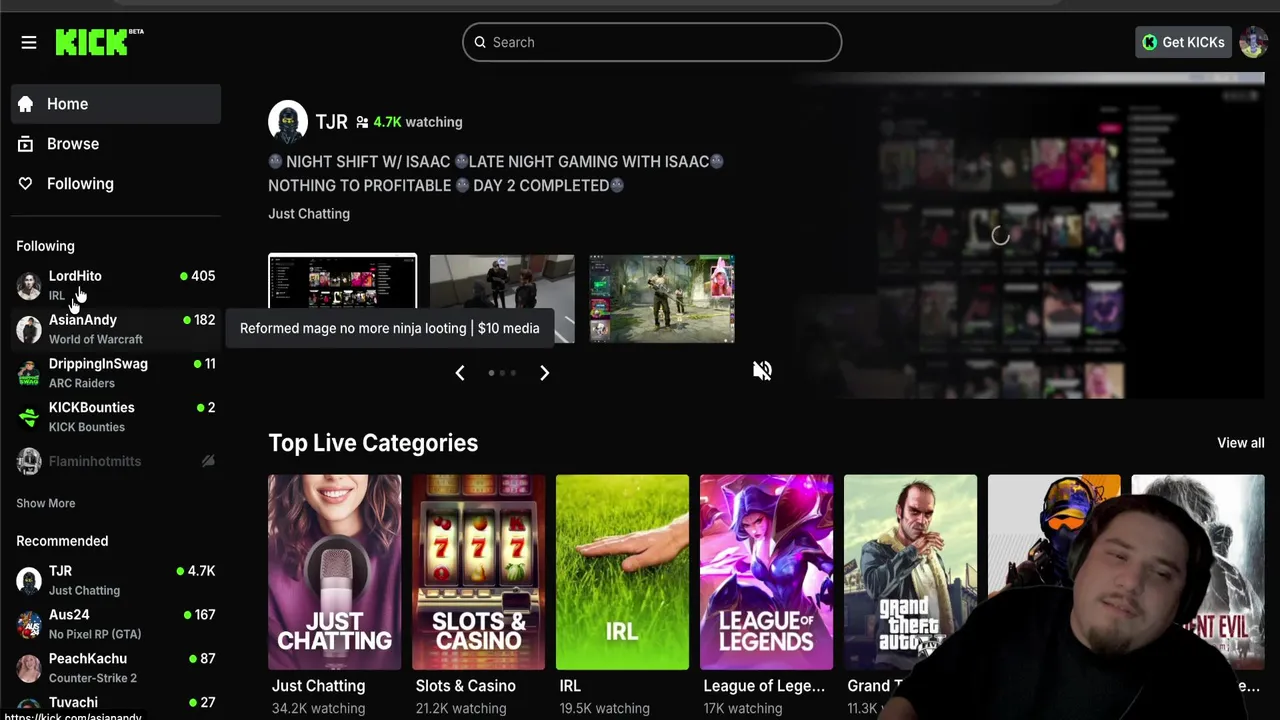Click 'World of Warcraft' under AsianAndy
Image resolution: width=1280 pixels, height=720 pixels.
tap(96, 339)
